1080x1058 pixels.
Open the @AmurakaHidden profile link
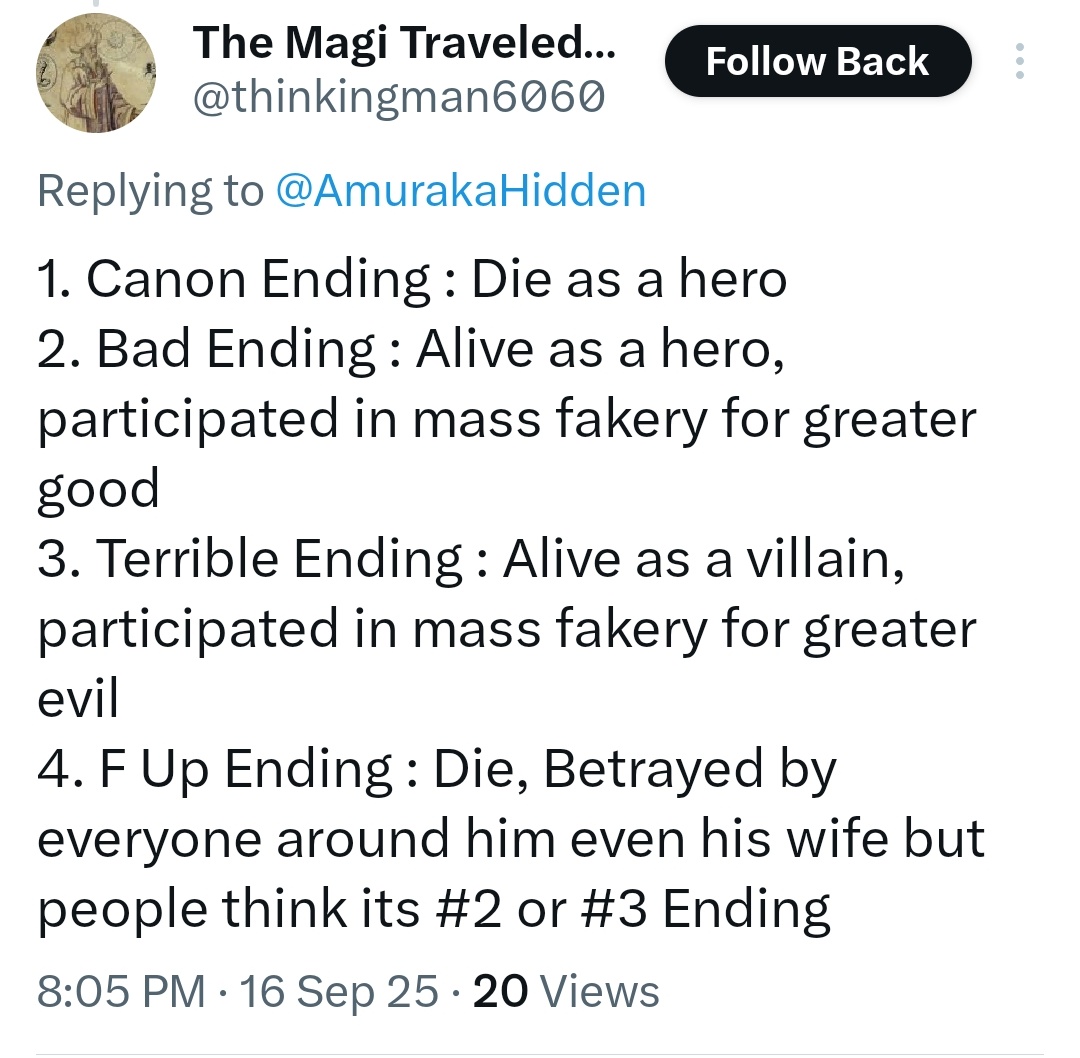point(460,190)
